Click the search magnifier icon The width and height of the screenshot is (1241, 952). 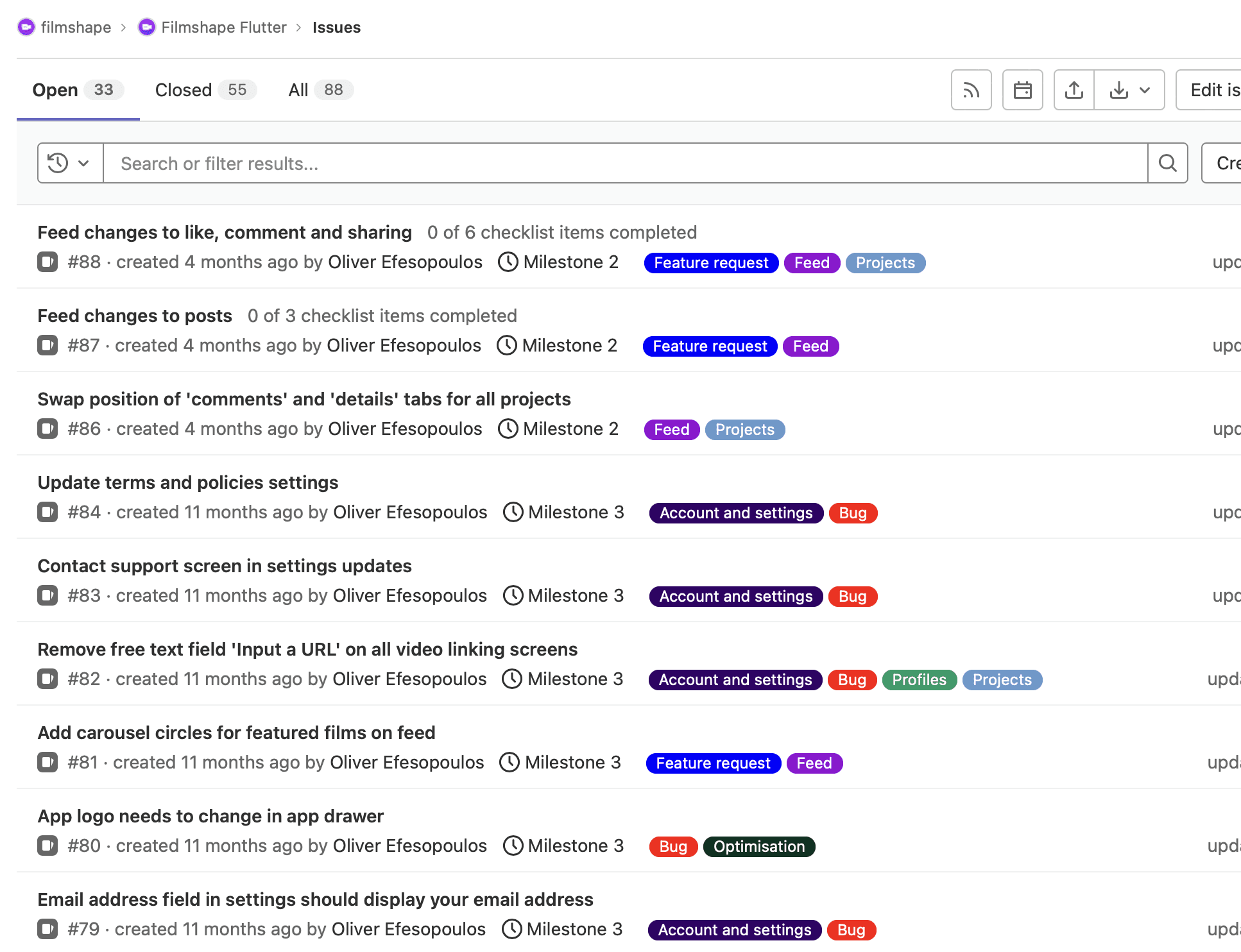coord(1167,164)
